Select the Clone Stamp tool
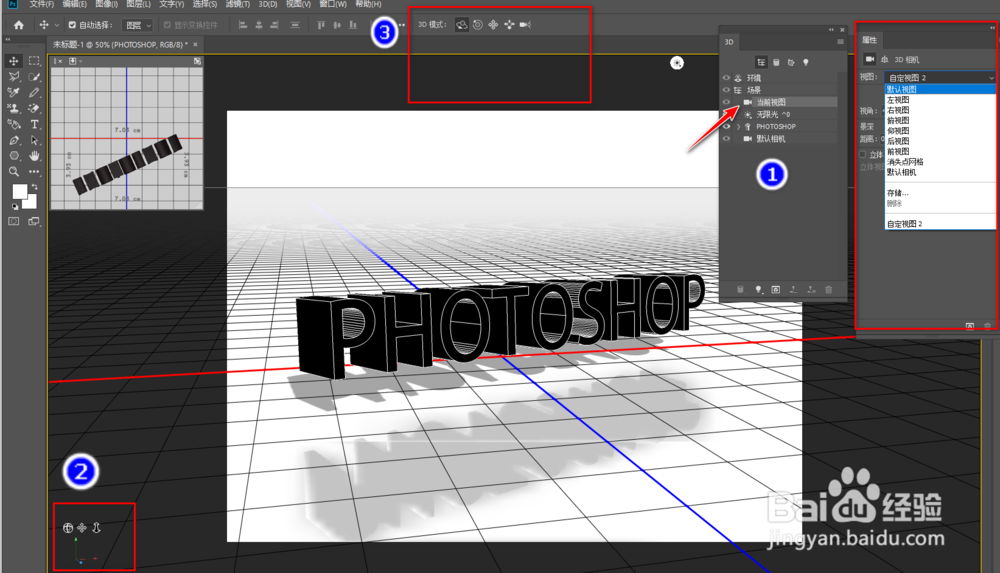 point(13,108)
